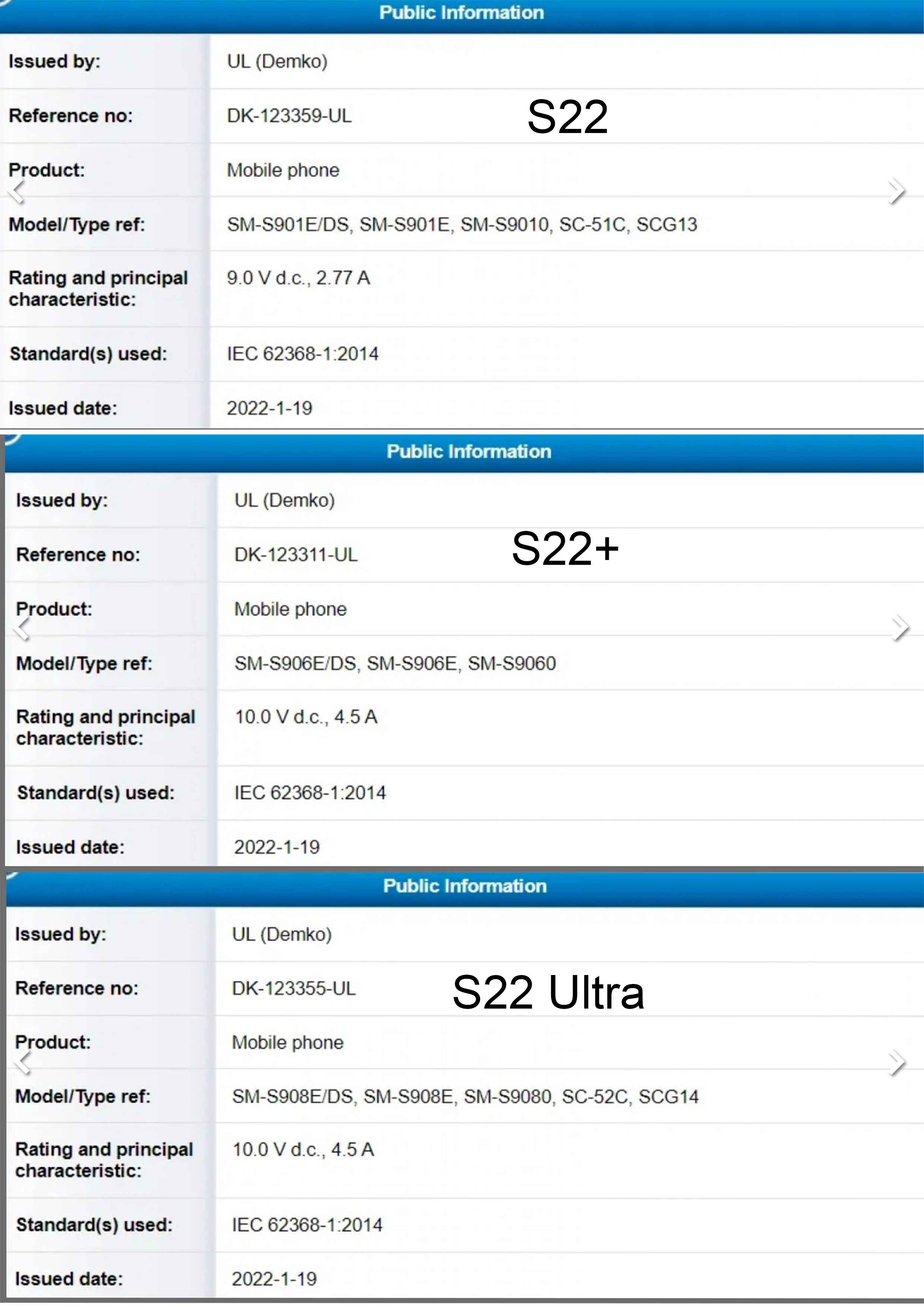924x1307 pixels.
Task: Click the Standard(s) used: label in the S22 Ultra panel
Action: (94, 1225)
